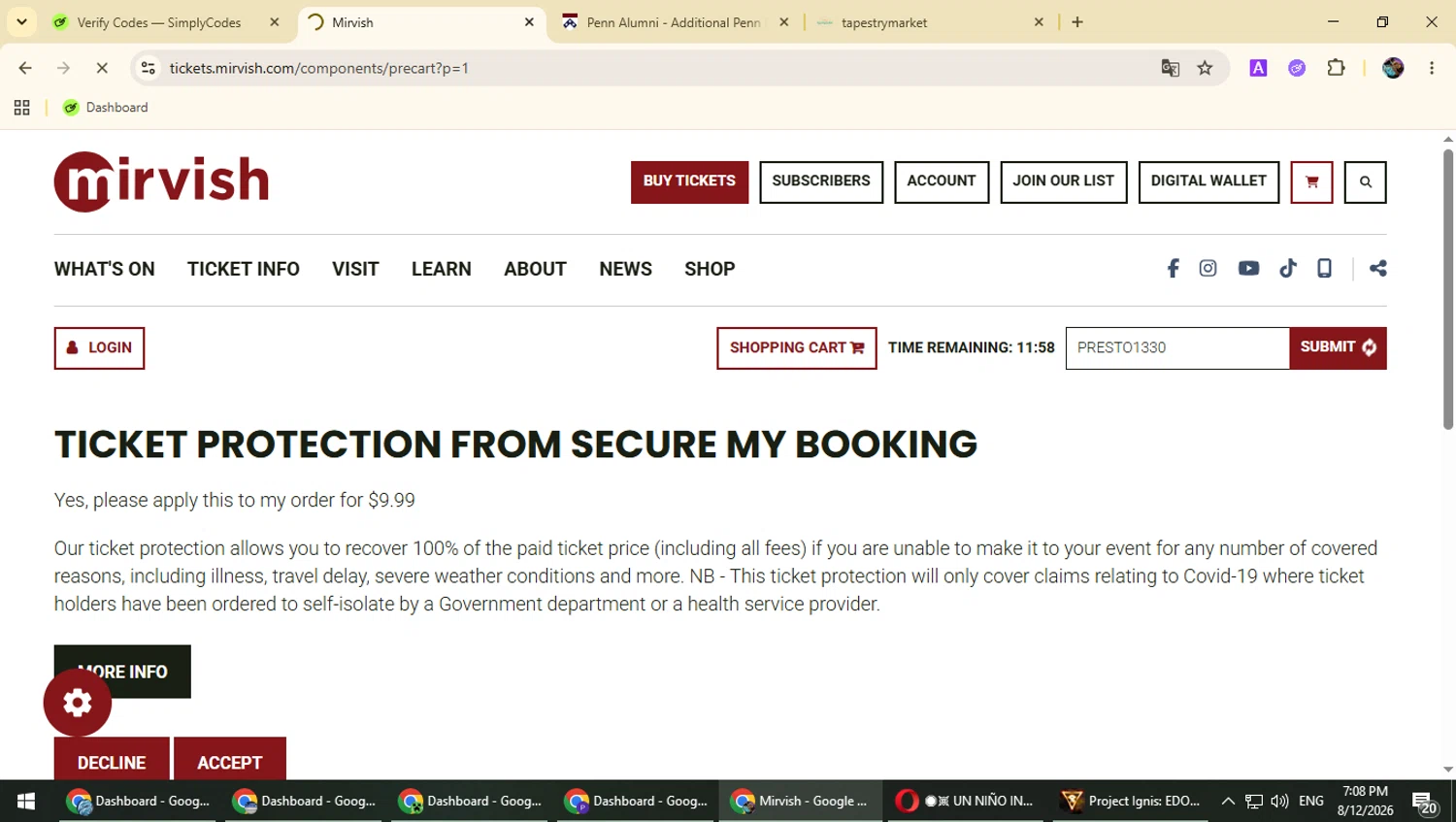Accept ticket protection offer
Screen dimensions: 1456x822
click(x=230, y=762)
